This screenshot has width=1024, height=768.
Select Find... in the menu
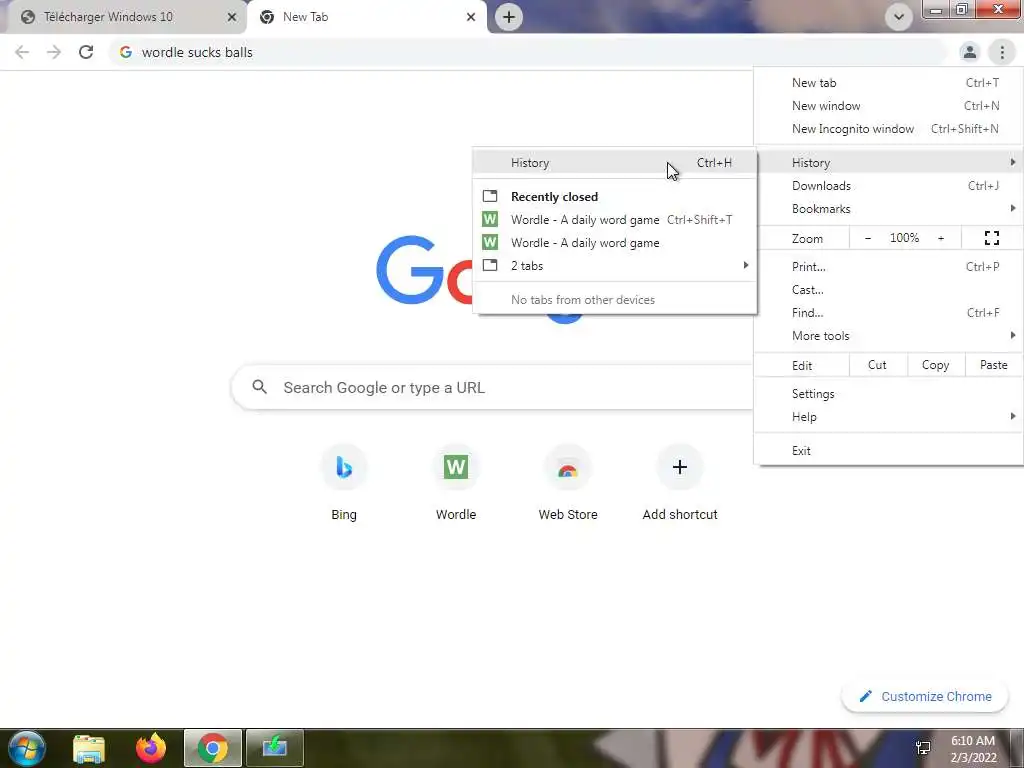(888, 313)
